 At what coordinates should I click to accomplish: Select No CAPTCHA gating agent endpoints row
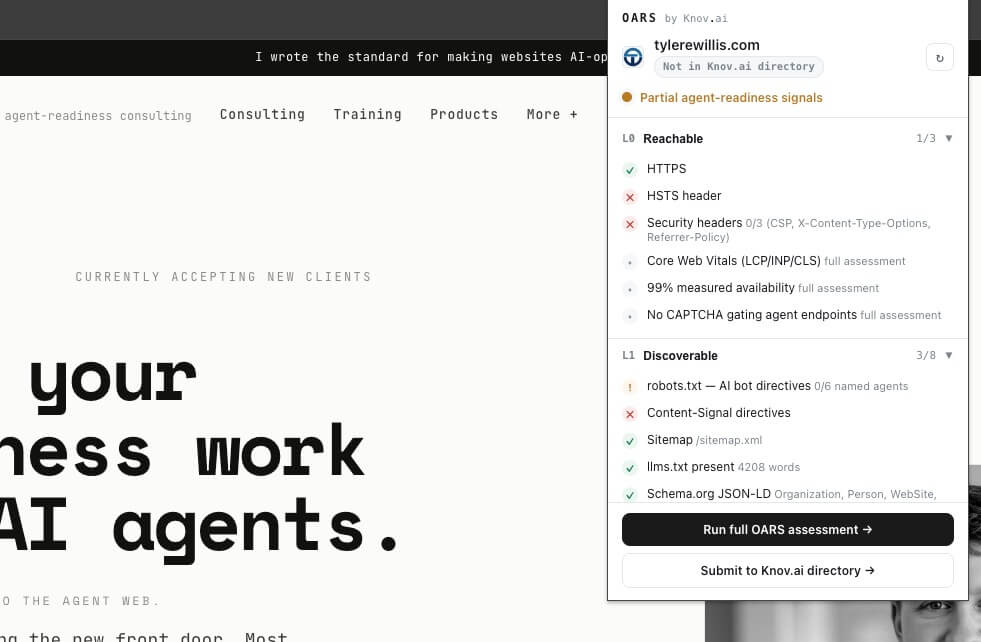pos(794,315)
